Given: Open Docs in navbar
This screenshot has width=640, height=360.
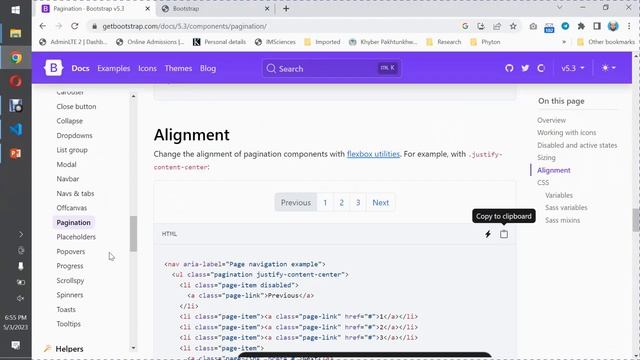Looking at the screenshot, I should coord(80,68).
